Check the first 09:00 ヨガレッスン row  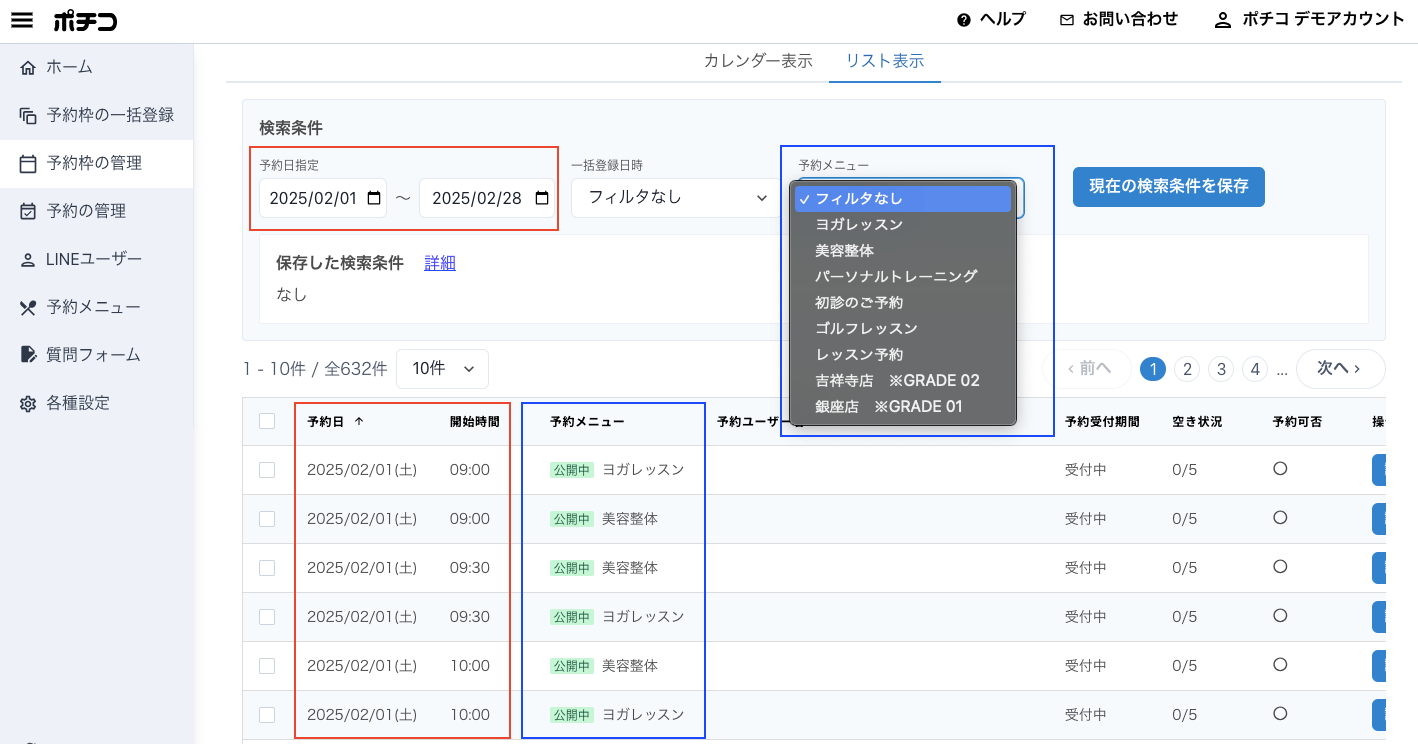[267, 470]
